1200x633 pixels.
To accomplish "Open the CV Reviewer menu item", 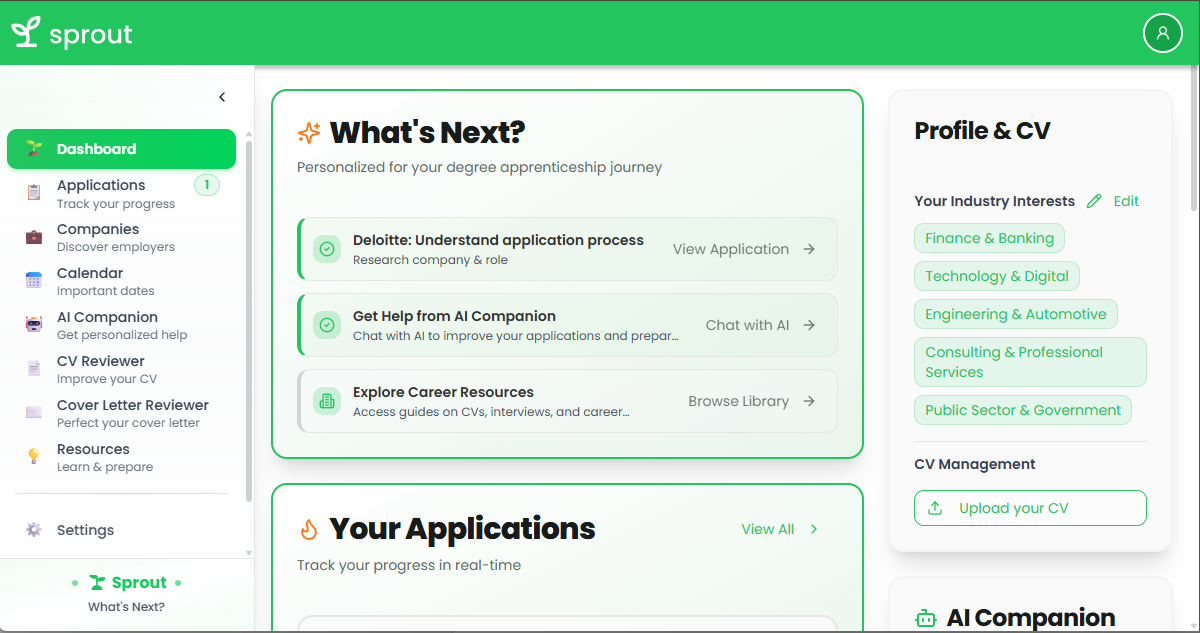I will (x=101, y=369).
